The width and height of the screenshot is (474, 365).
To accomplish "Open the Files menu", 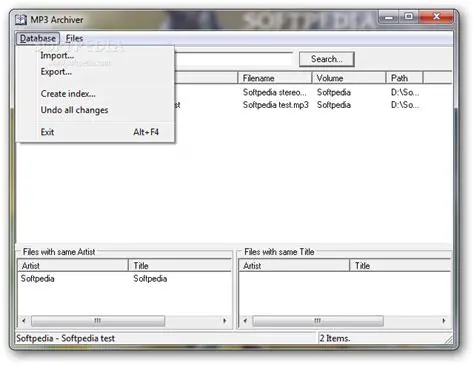I will (74, 38).
